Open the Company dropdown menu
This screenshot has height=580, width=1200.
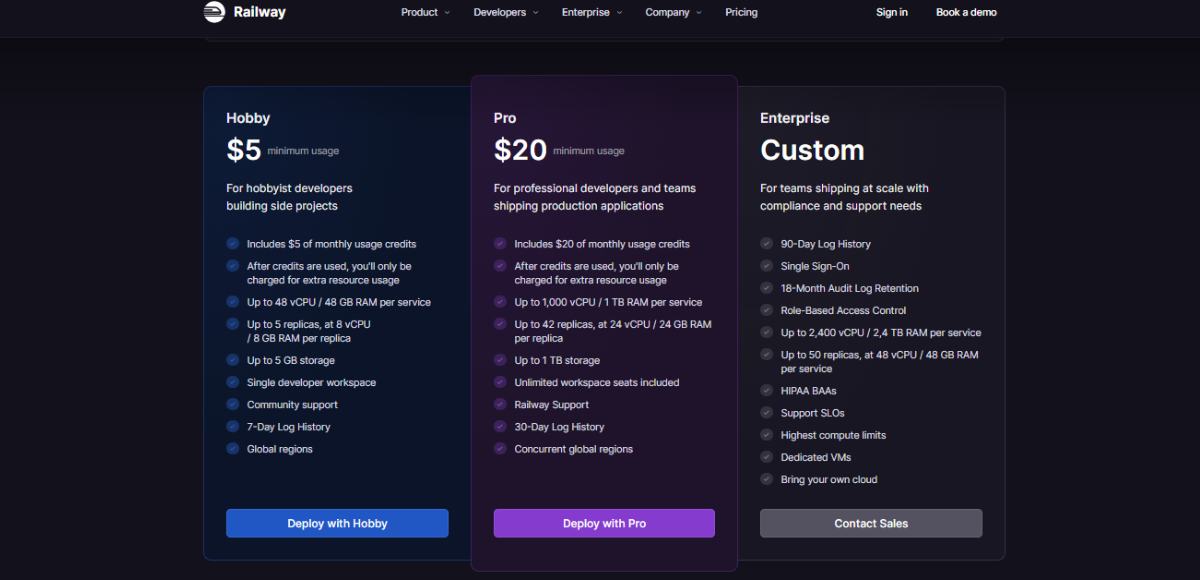click(673, 12)
